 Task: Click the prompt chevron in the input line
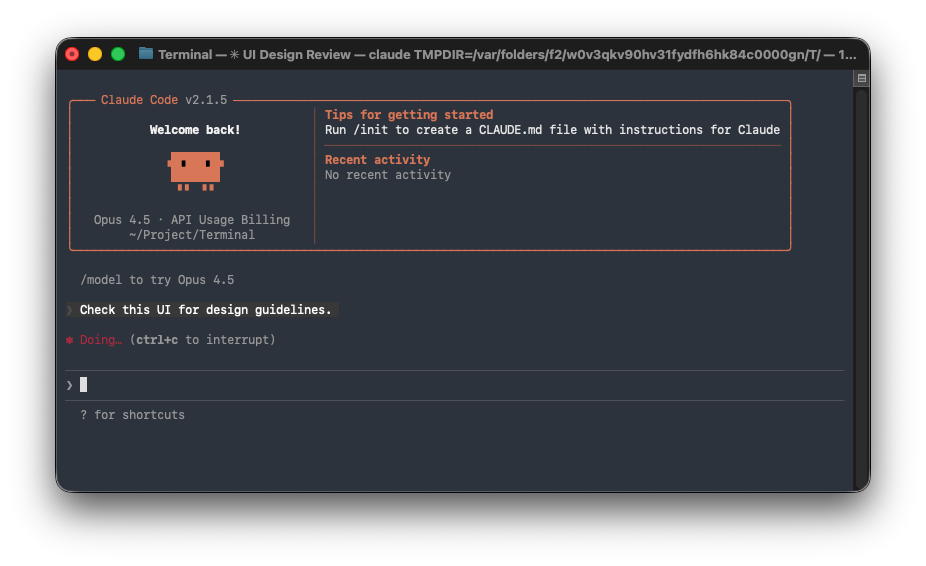click(70, 385)
